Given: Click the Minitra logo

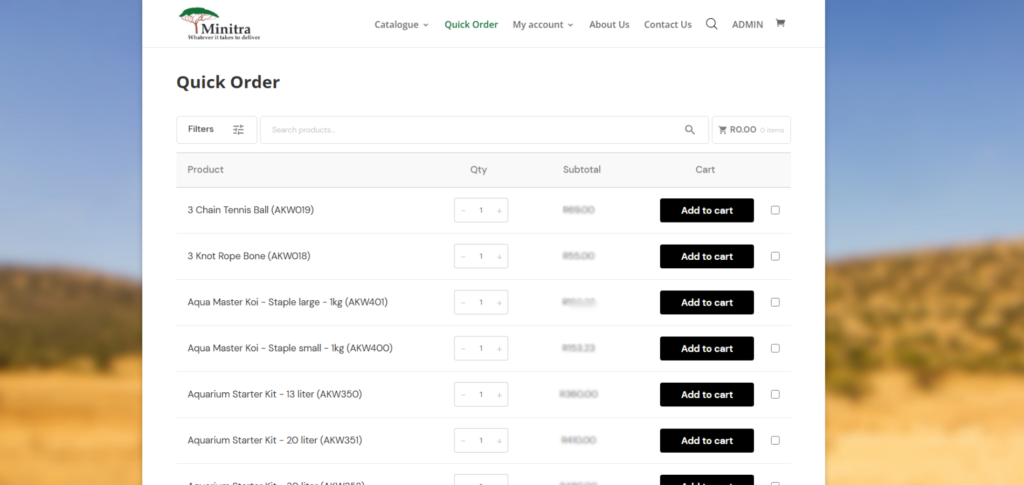Looking at the screenshot, I should pyautogui.click(x=219, y=24).
